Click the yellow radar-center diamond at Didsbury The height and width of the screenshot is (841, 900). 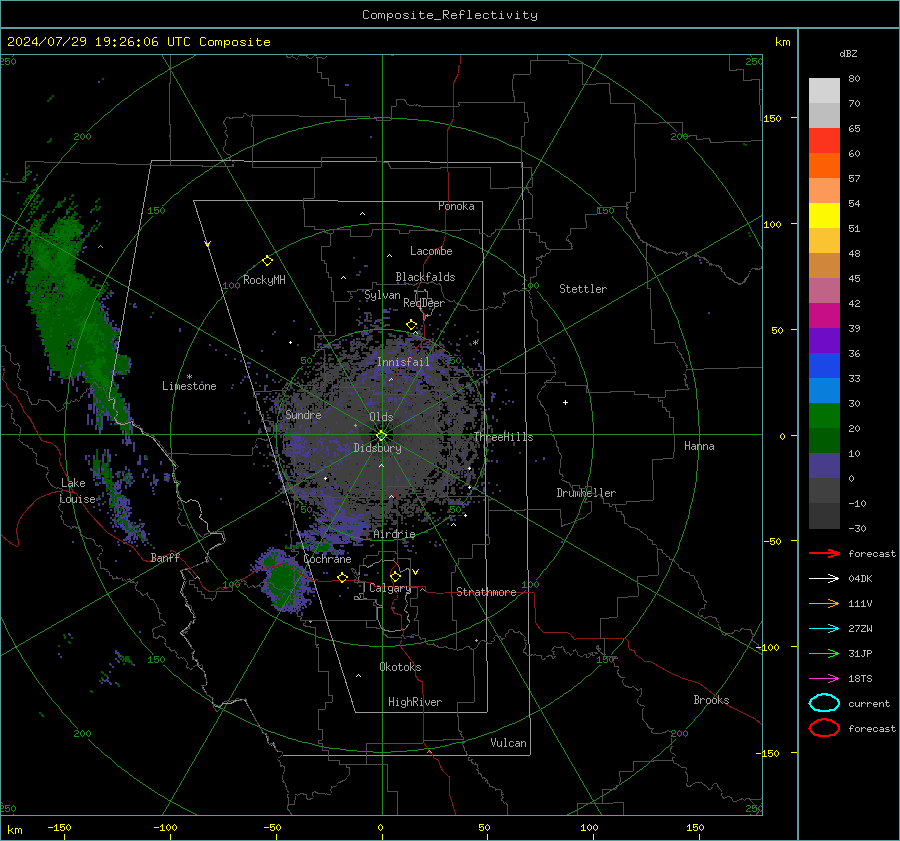click(x=381, y=436)
